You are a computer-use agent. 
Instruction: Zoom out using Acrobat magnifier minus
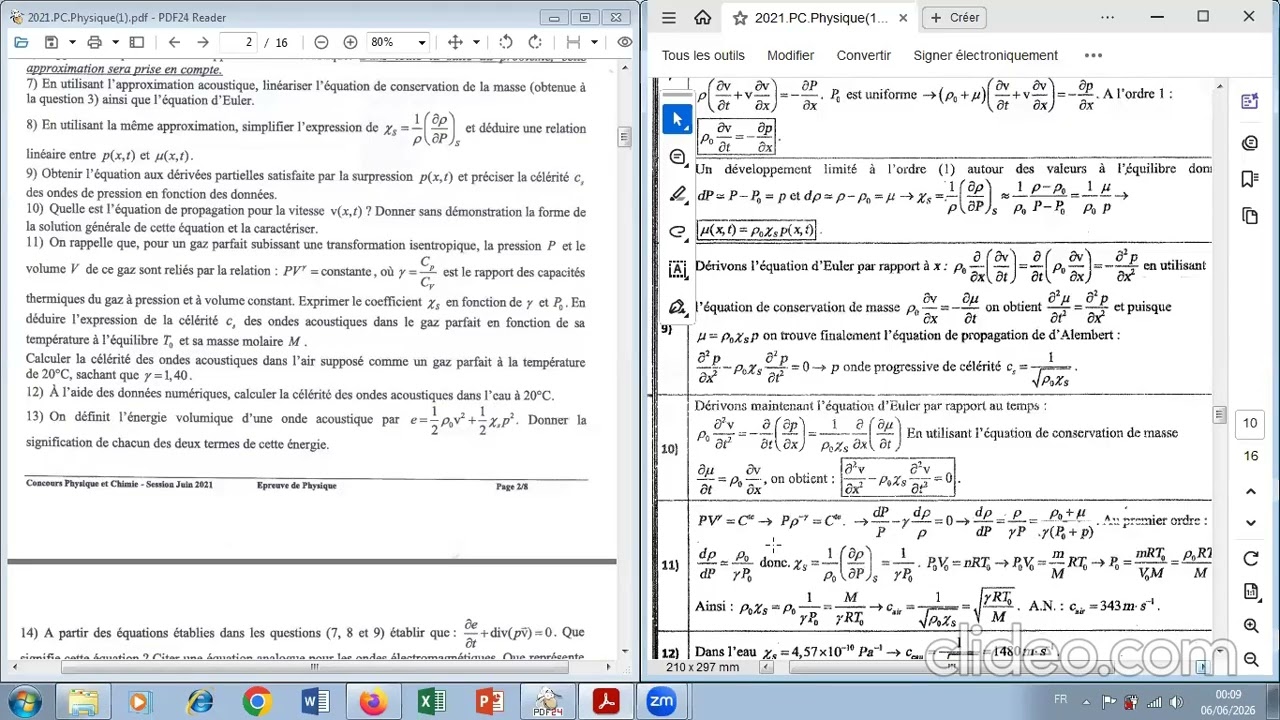pos(1250,659)
